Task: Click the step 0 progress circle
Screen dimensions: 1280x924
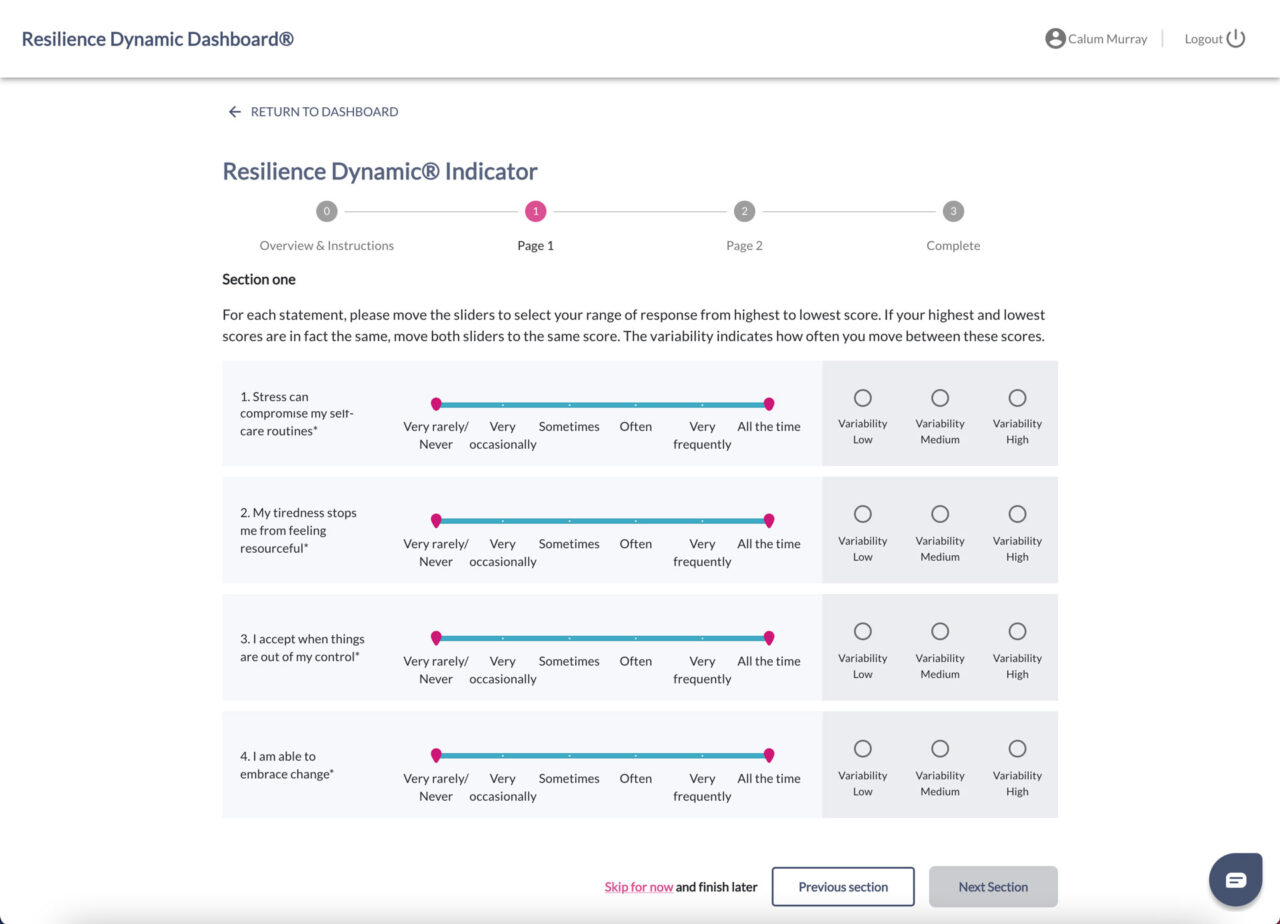Action: tap(326, 211)
